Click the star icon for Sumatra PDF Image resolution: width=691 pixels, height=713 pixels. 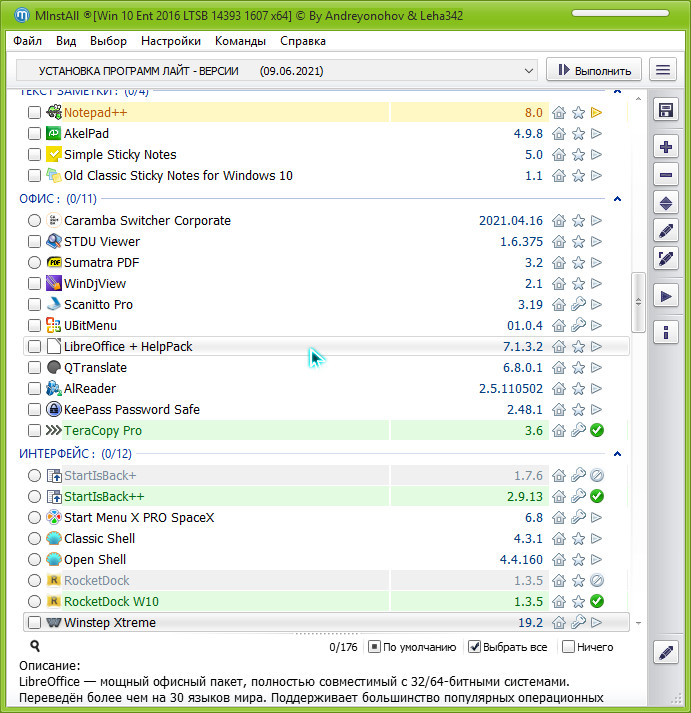[x=578, y=263]
